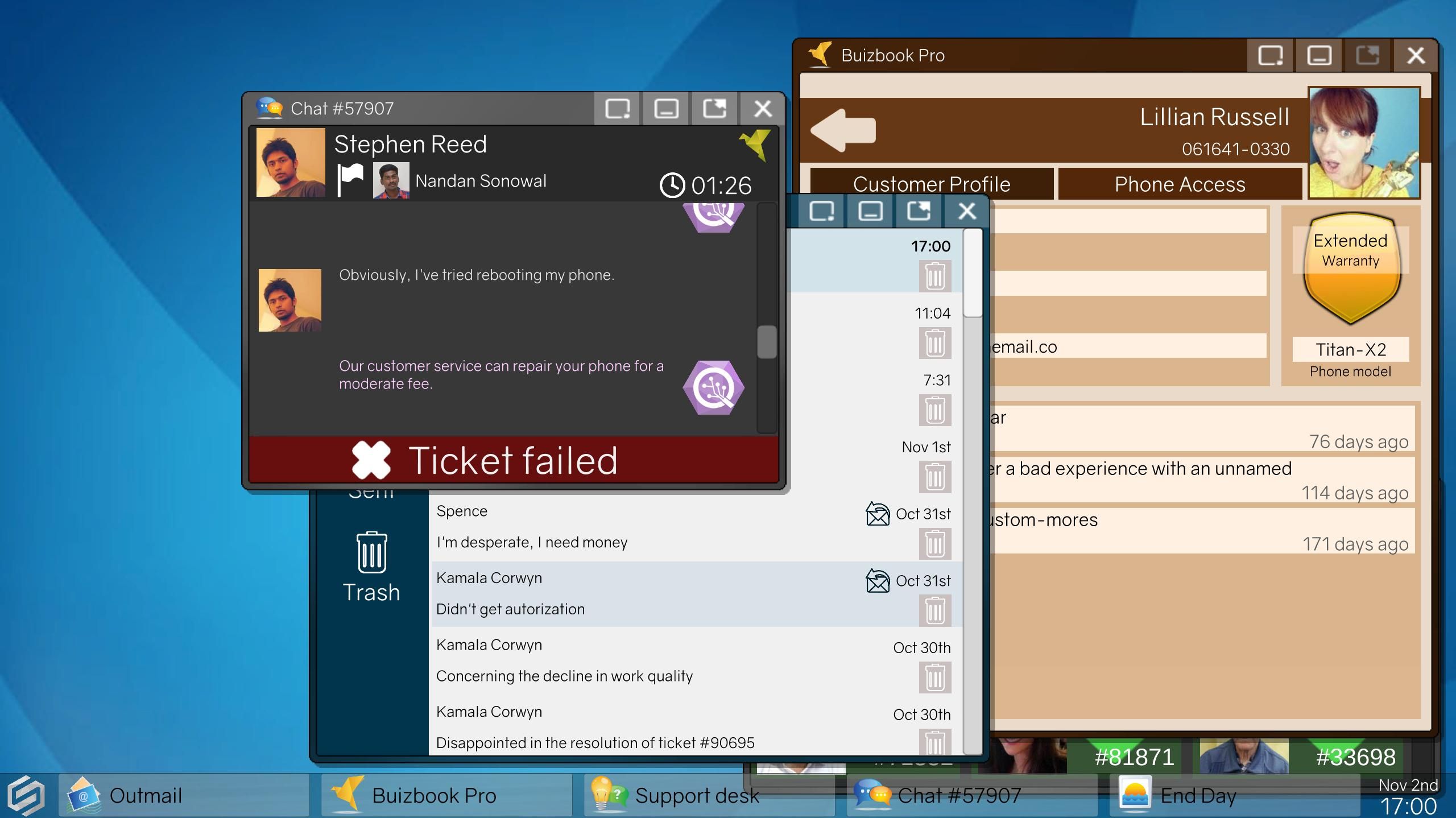The image size is (1456, 818).
Task: Click replied envelope icon on autorization email
Action: 878,581
